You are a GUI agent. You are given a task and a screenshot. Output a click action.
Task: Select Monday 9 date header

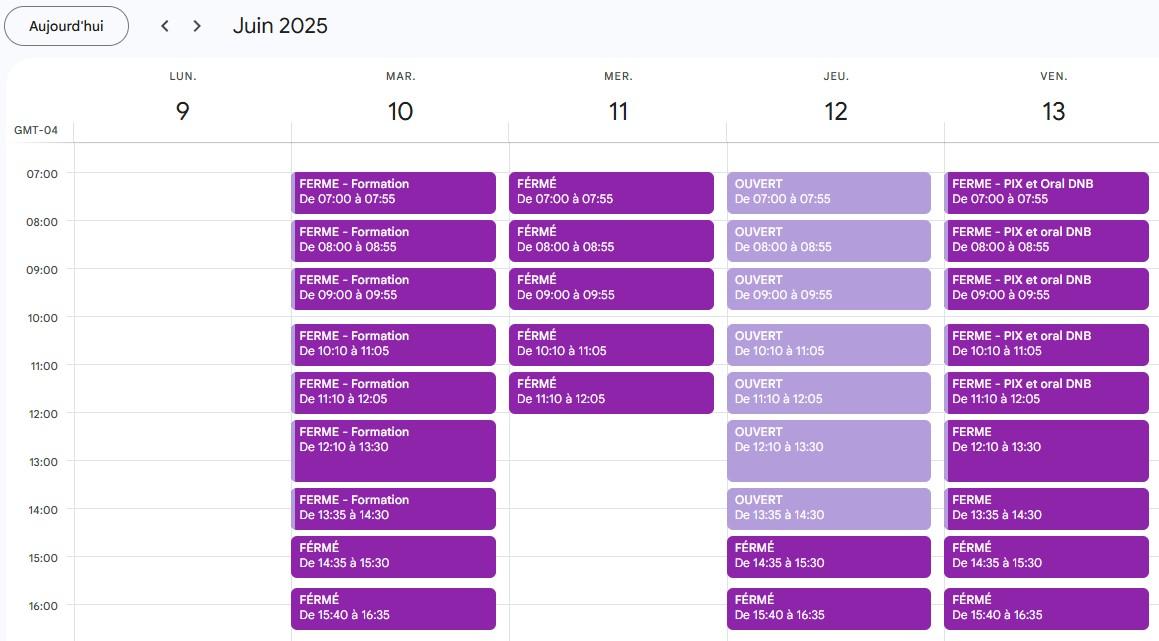pyautogui.click(x=182, y=111)
